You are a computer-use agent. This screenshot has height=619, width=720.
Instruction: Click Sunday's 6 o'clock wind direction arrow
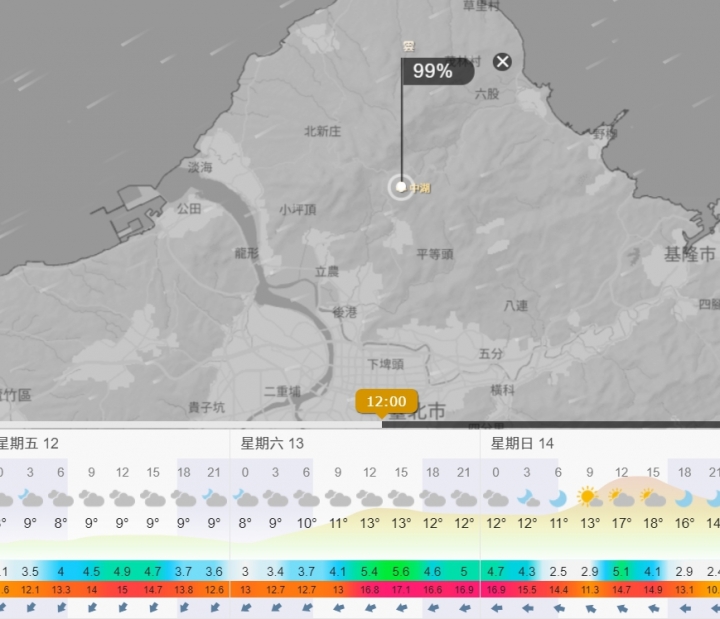tap(558, 608)
